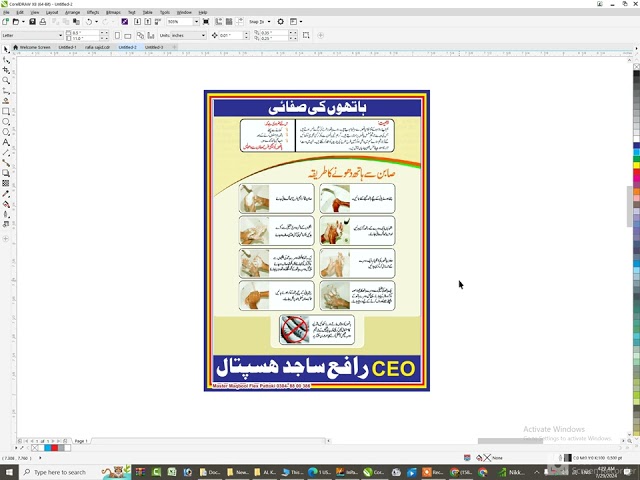
Task: Expand the Undo history arrow
Action: tap(96, 22)
